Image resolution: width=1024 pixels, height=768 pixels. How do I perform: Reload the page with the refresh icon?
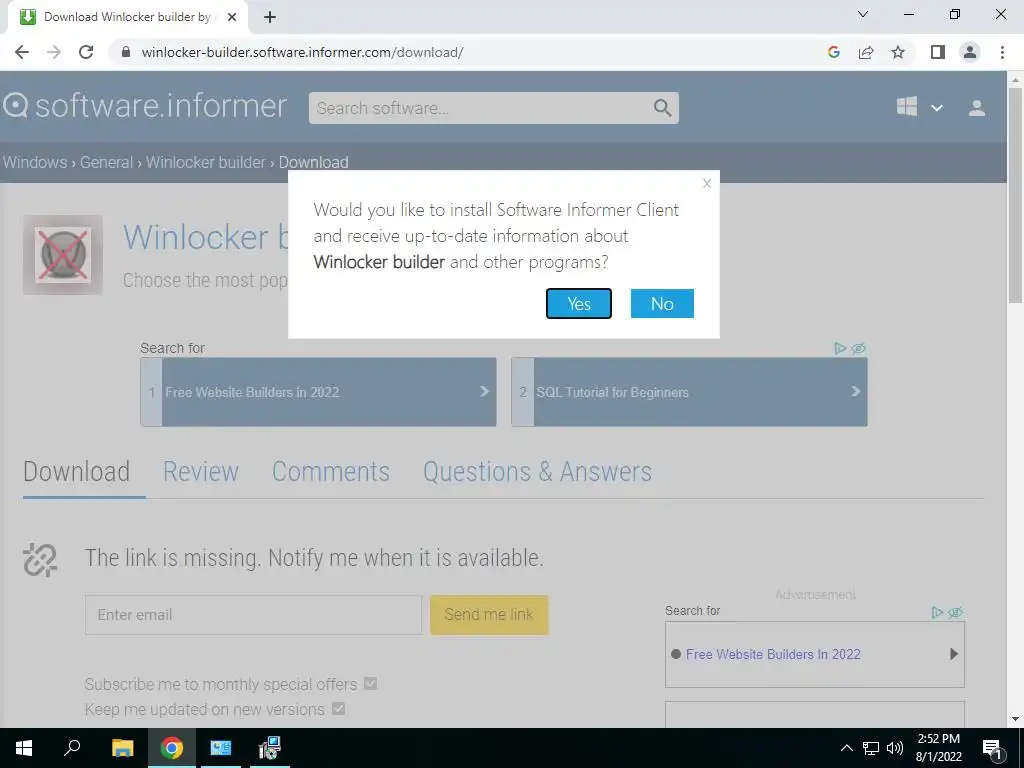(86, 52)
